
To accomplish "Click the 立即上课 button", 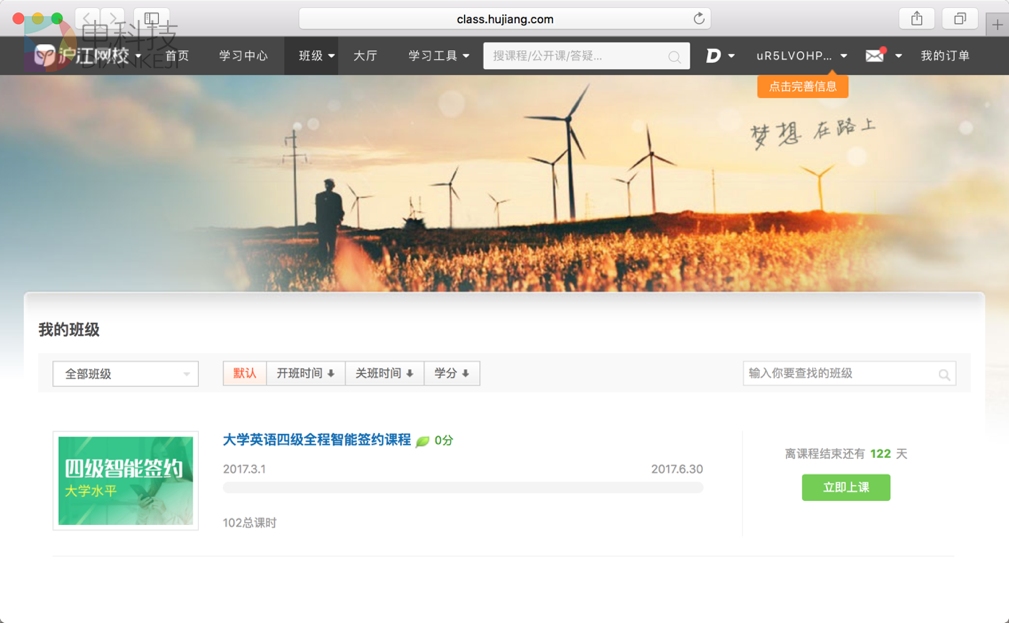I will (x=845, y=487).
